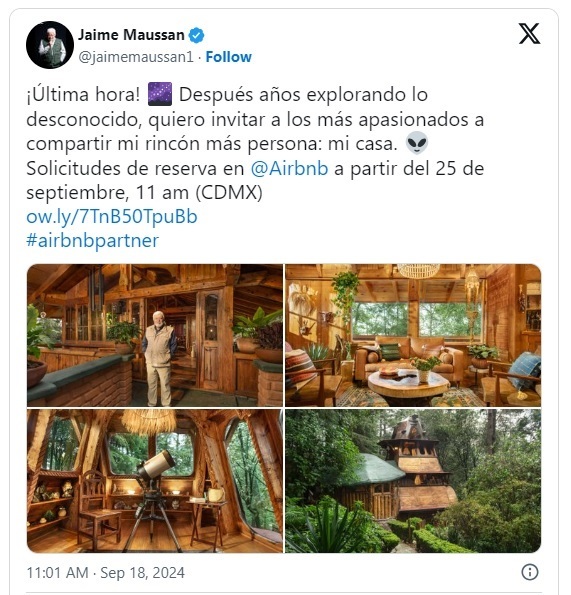Viewport: 571px width, 595px height.
Task: View photo of man standing in wooden doorway
Action: [155, 335]
